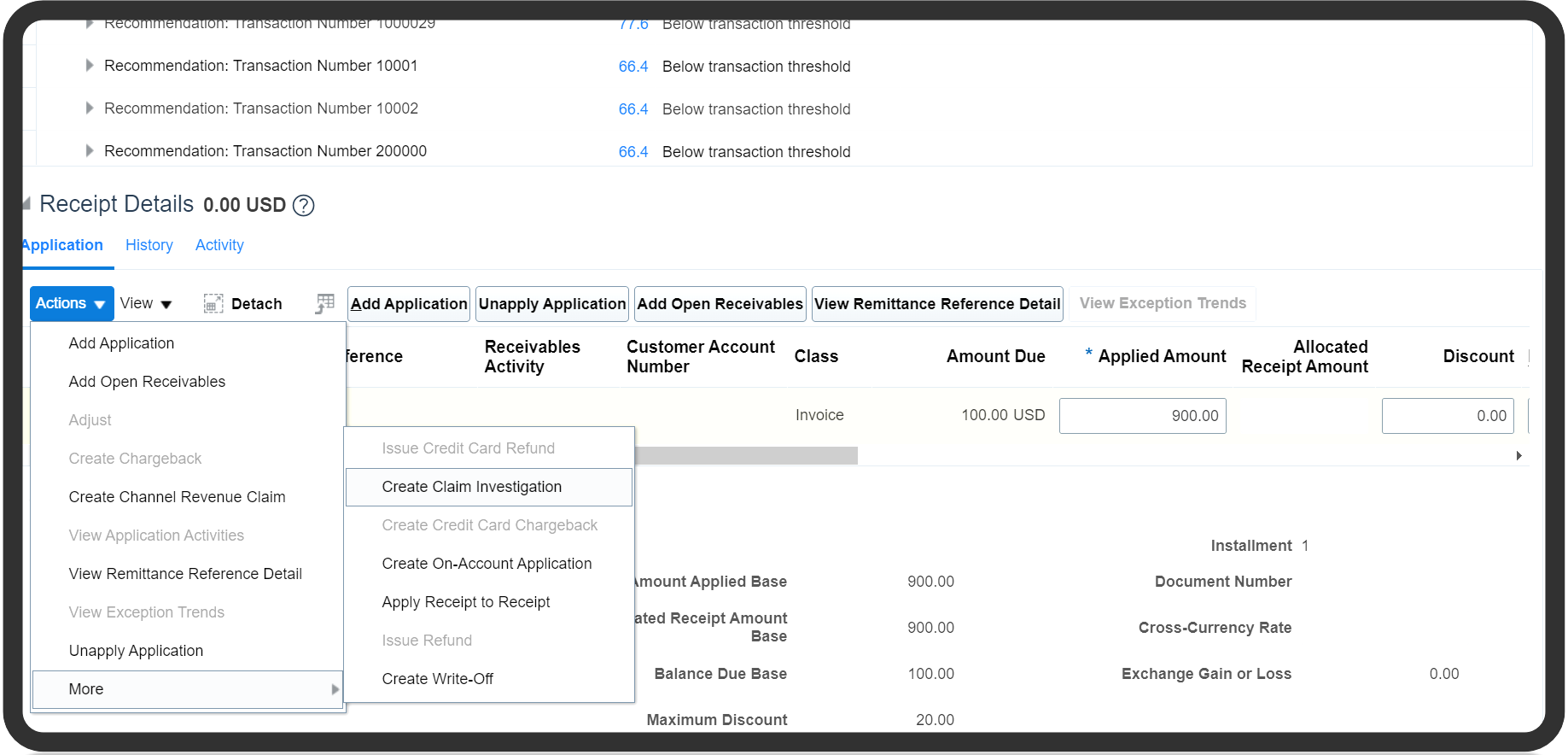This screenshot has height=755, width=1568.
Task: Click the Allocated Receipt Amount column header
Action: pos(1304,357)
